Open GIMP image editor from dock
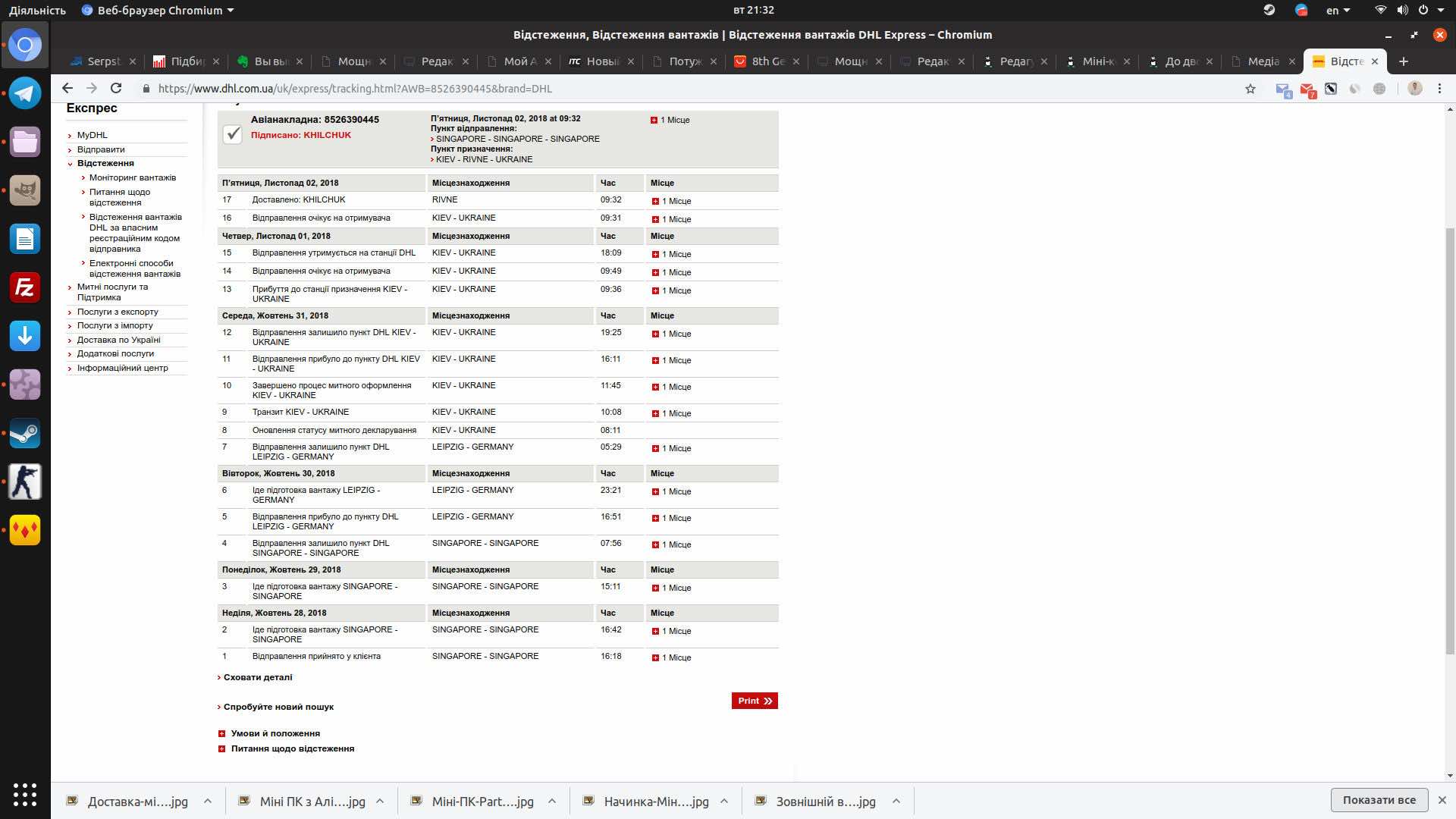This screenshot has width=1456, height=819. coord(25,190)
